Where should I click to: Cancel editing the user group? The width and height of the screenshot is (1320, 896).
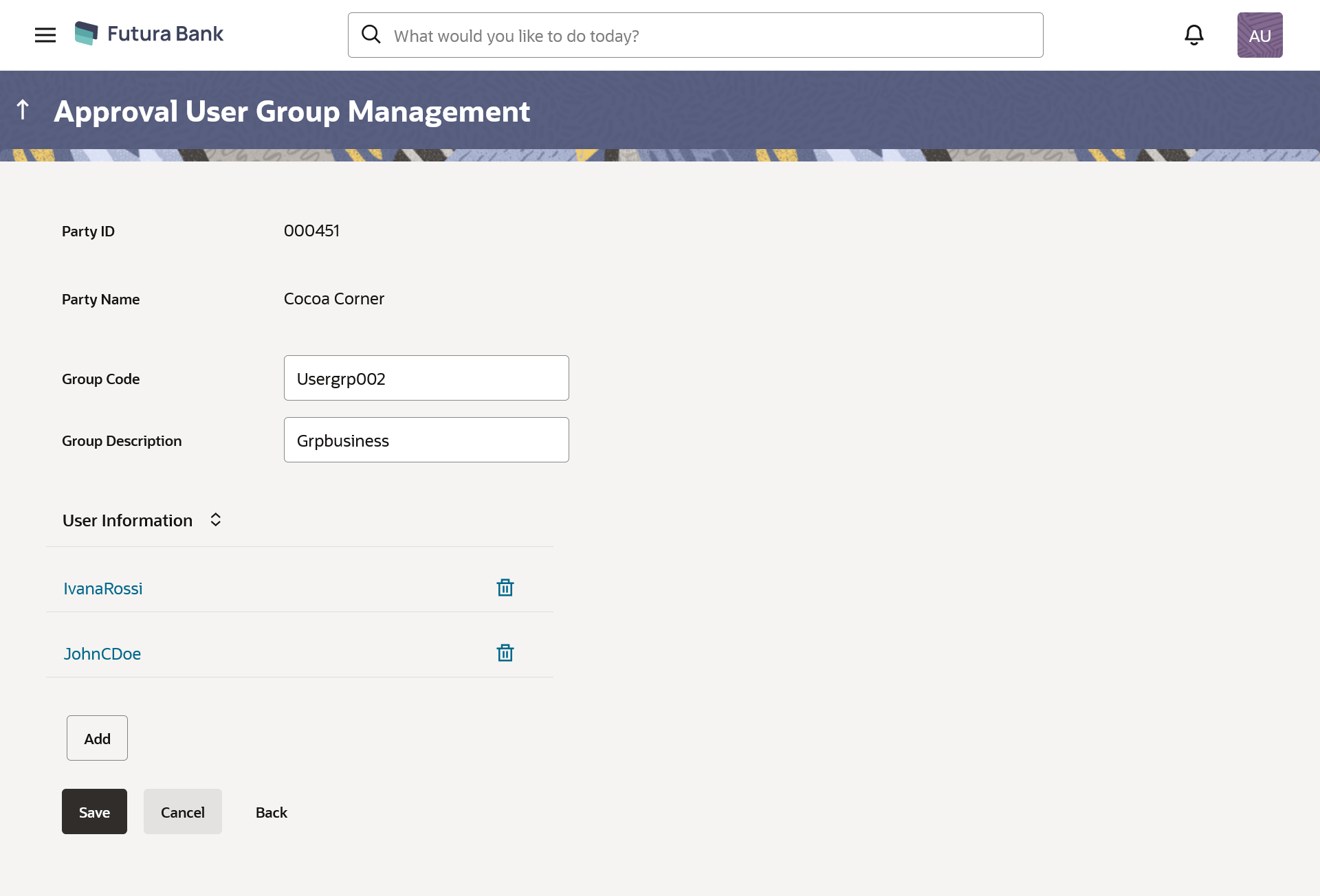[x=183, y=812]
